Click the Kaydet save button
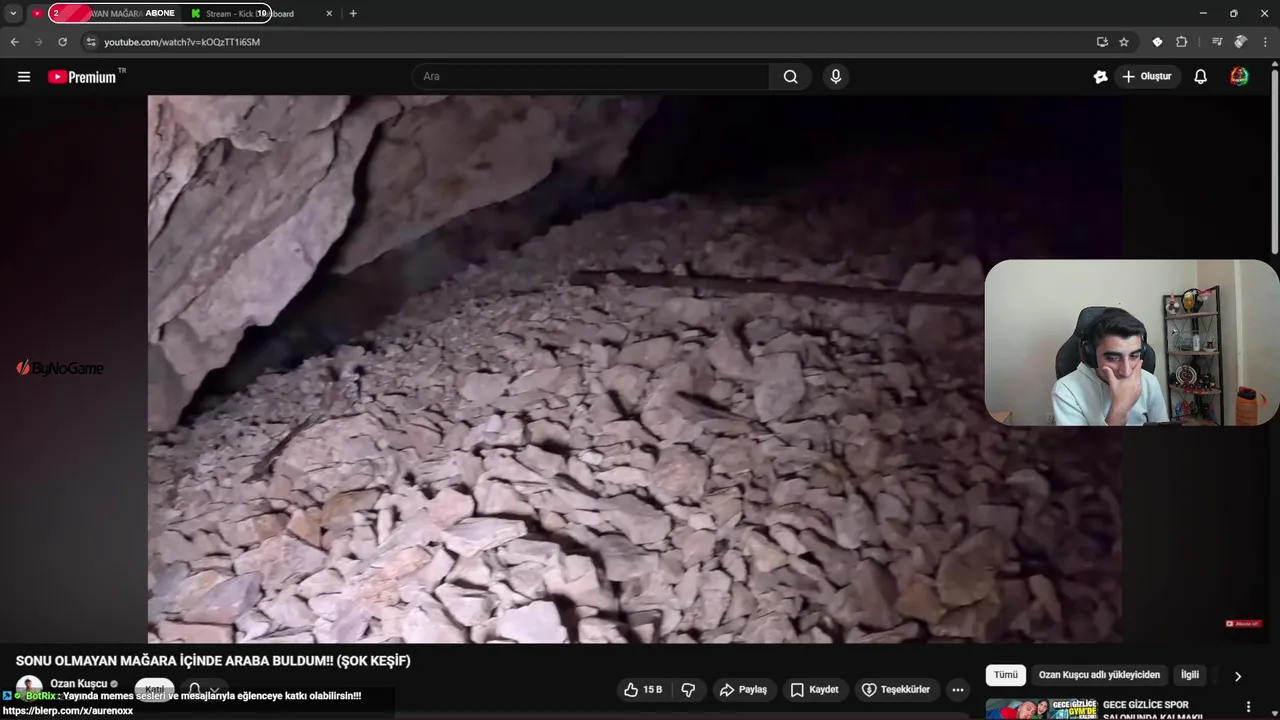Image resolution: width=1280 pixels, height=720 pixels. point(814,690)
